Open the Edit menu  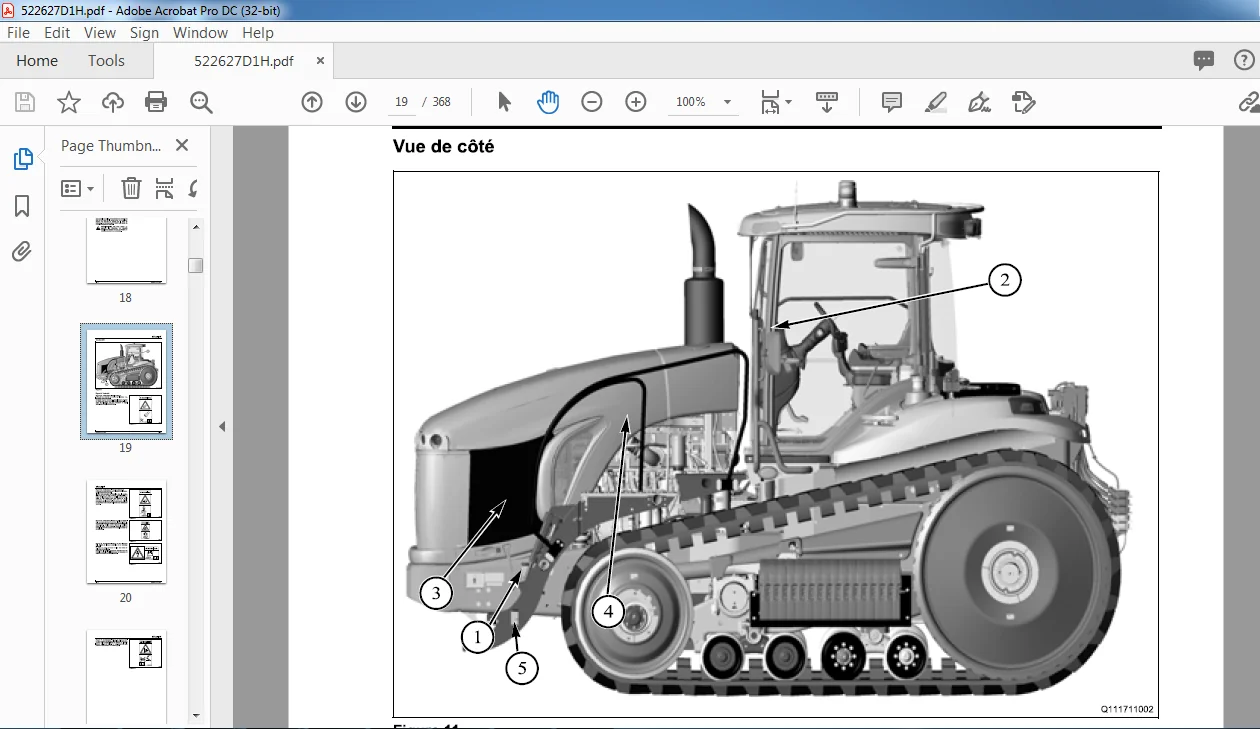(57, 33)
